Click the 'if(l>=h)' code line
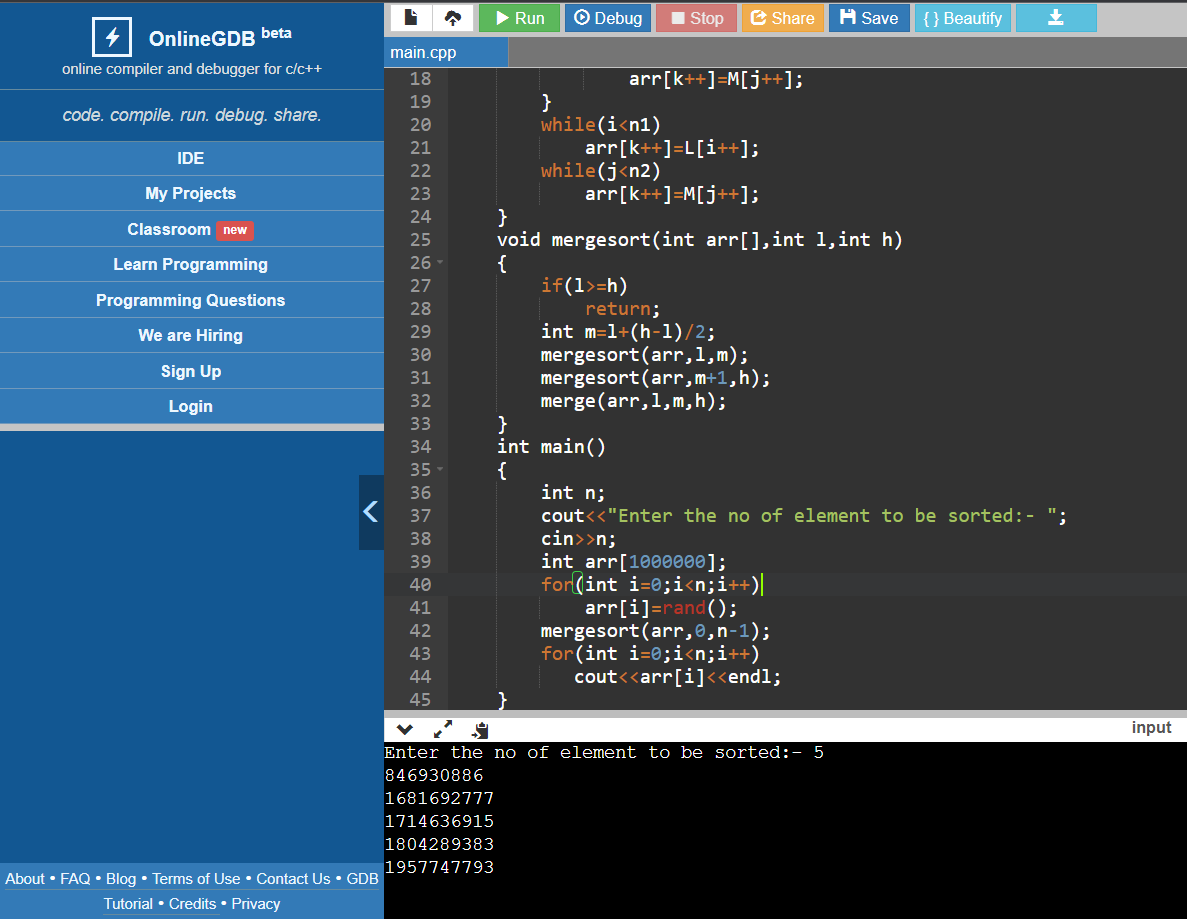1187x919 pixels. click(584, 285)
